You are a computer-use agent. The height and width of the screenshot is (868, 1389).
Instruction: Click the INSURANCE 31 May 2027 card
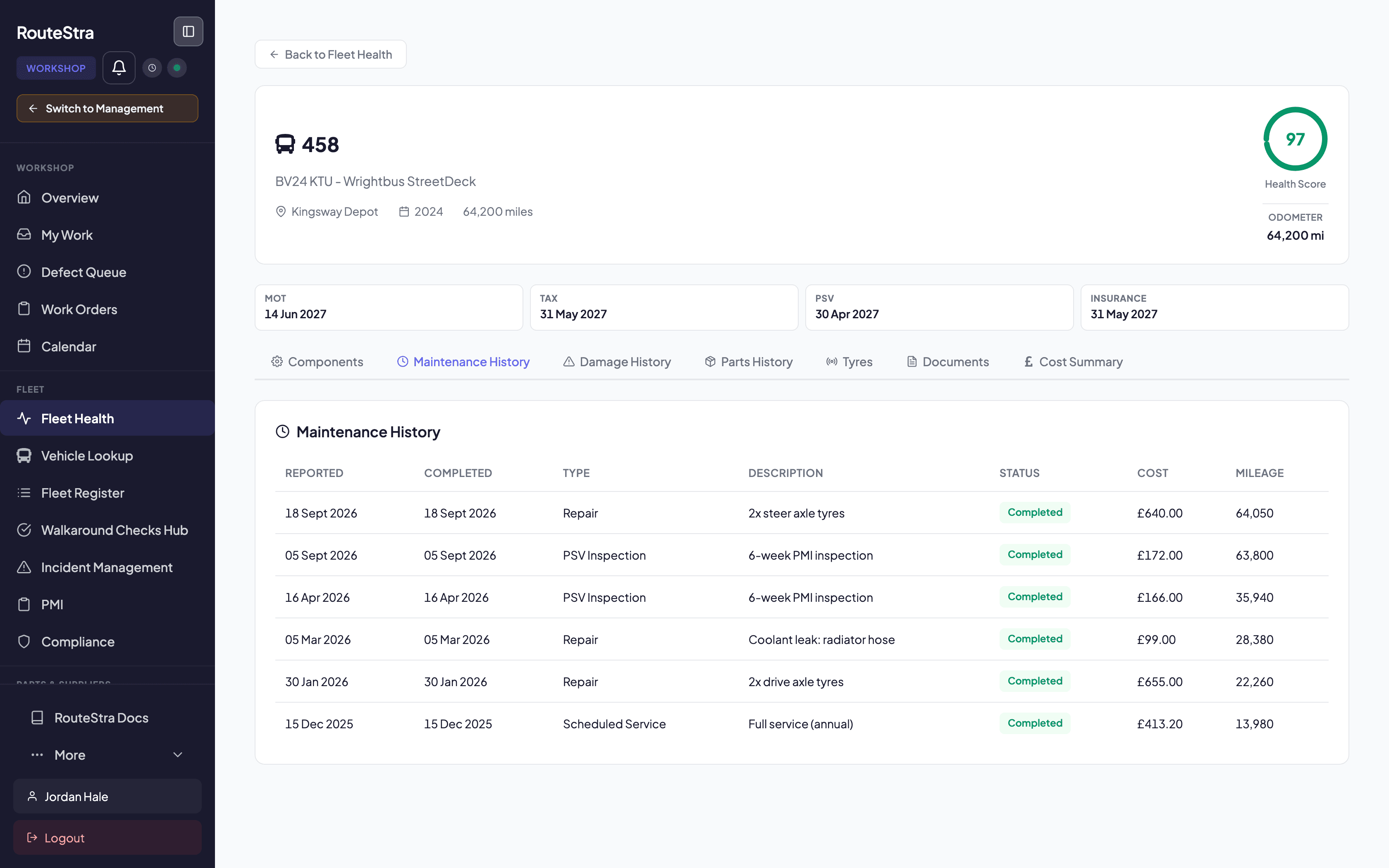pyautogui.click(x=1215, y=307)
